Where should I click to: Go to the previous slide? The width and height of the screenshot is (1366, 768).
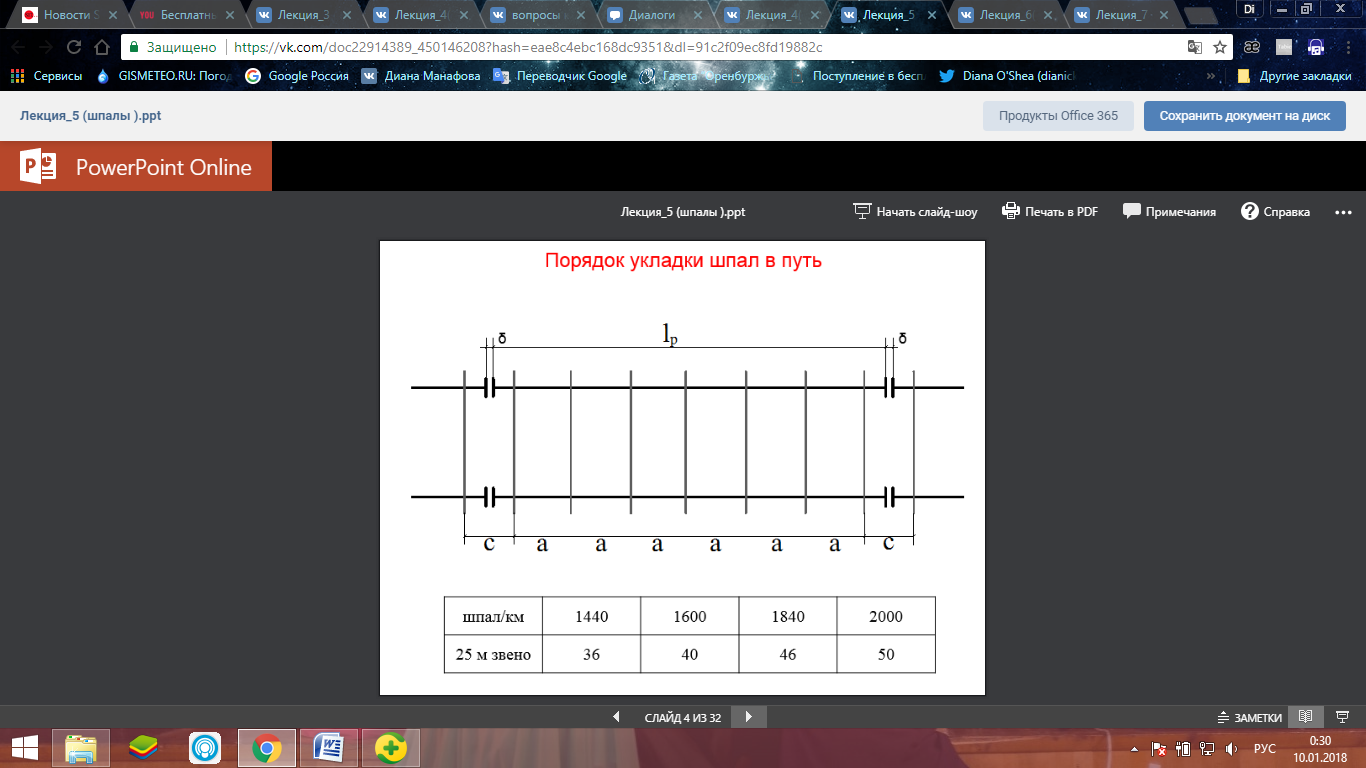(616, 717)
